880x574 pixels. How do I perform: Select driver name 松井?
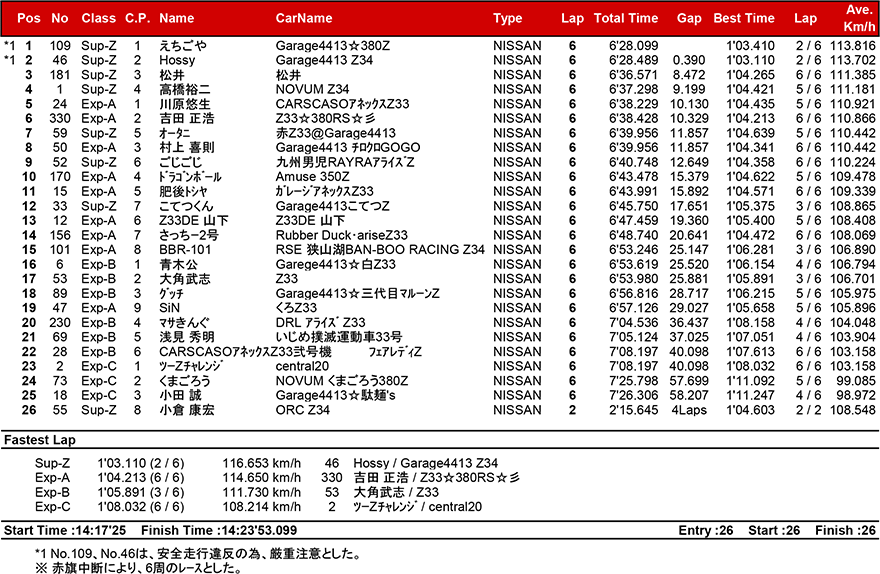pos(172,75)
